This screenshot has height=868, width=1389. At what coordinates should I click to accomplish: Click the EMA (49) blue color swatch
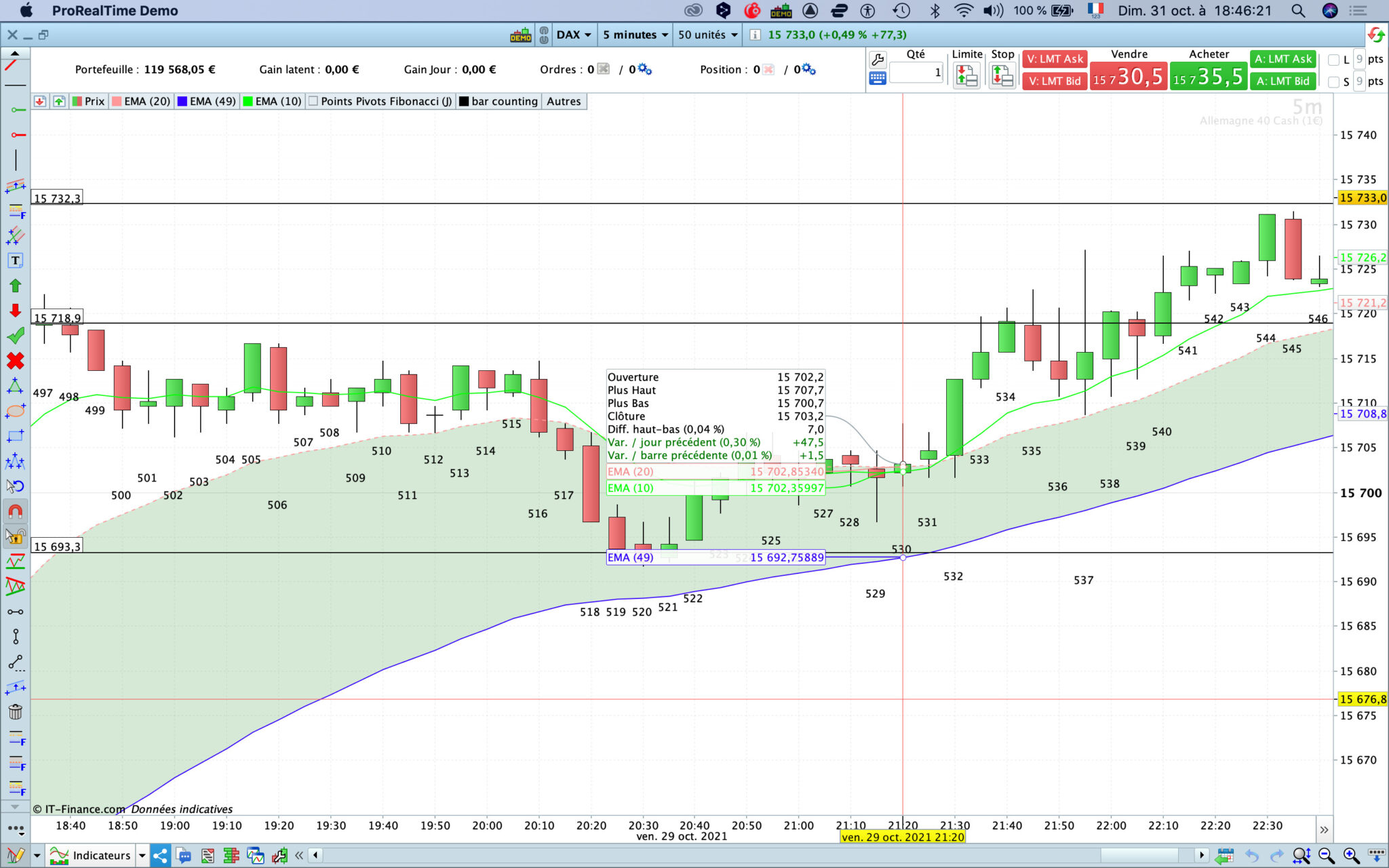coord(182,102)
